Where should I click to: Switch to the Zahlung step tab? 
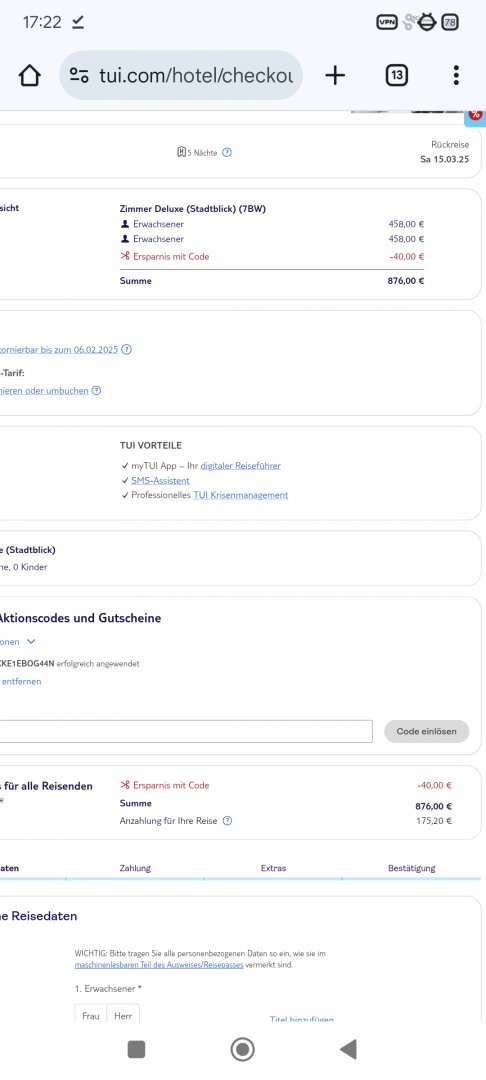(135, 868)
